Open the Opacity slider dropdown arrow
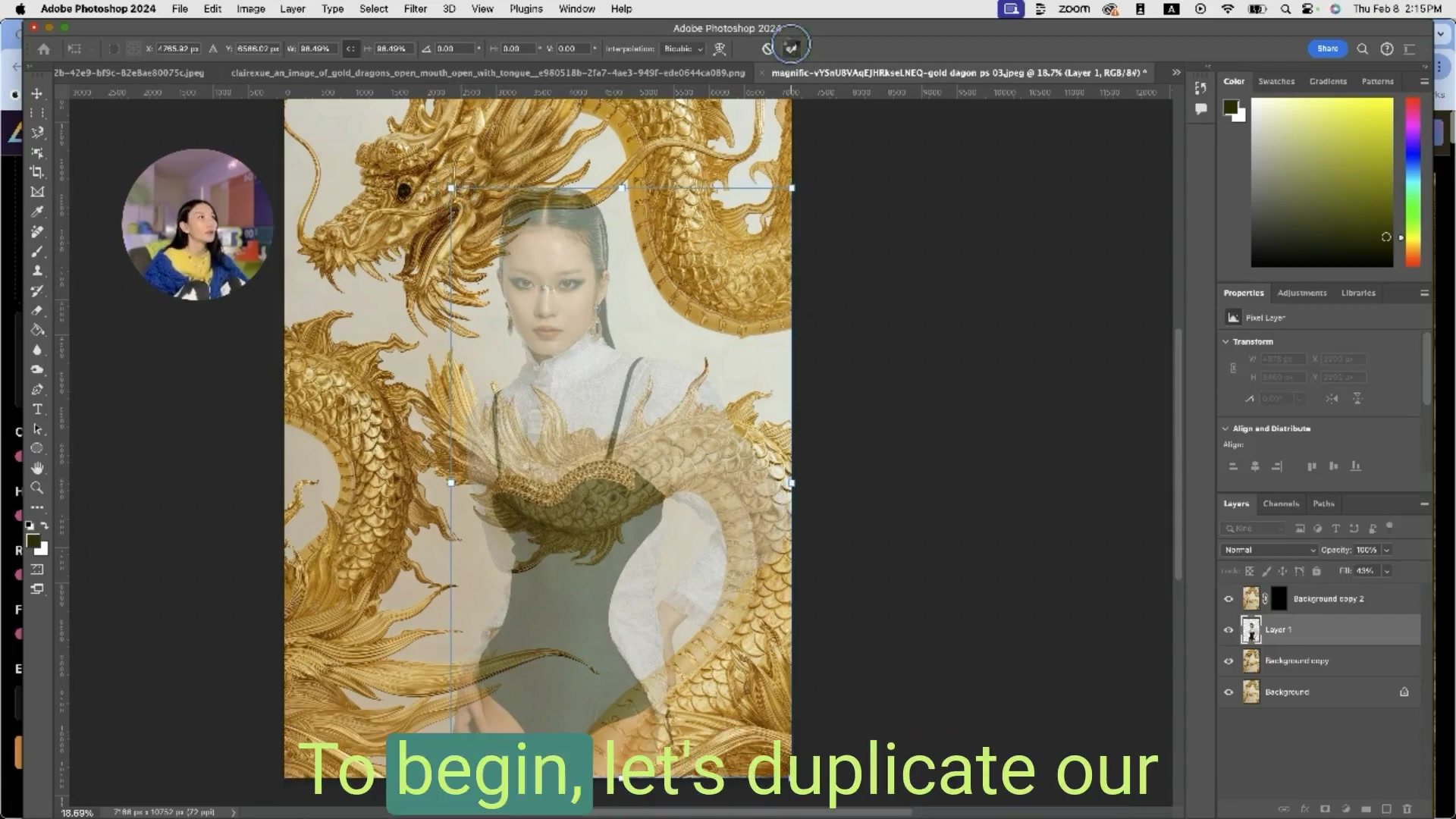This screenshot has height=819, width=1456. [x=1387, y=550]
